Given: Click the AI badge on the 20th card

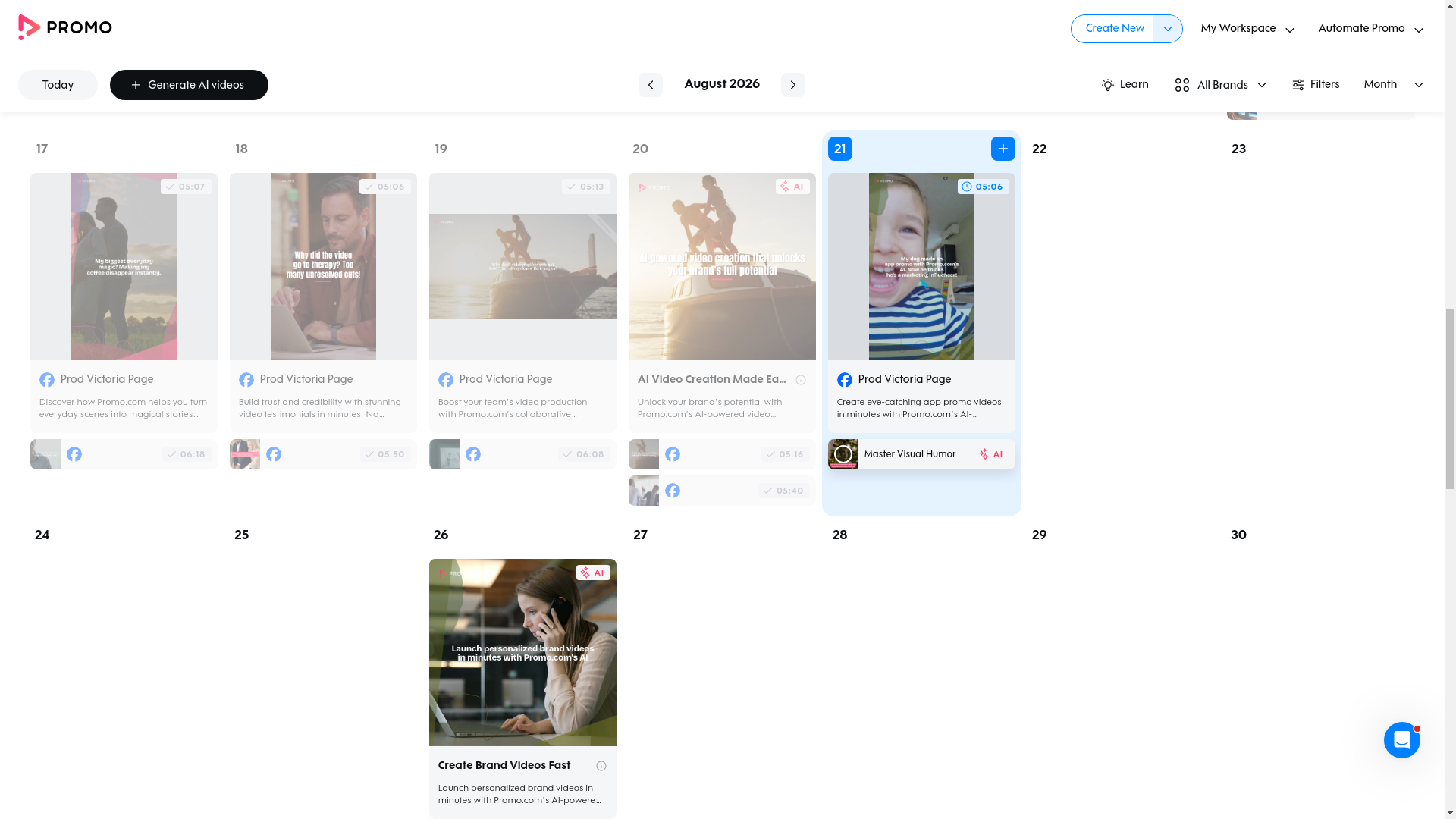Looking at the screenshot, I should [x=792, y=187].
